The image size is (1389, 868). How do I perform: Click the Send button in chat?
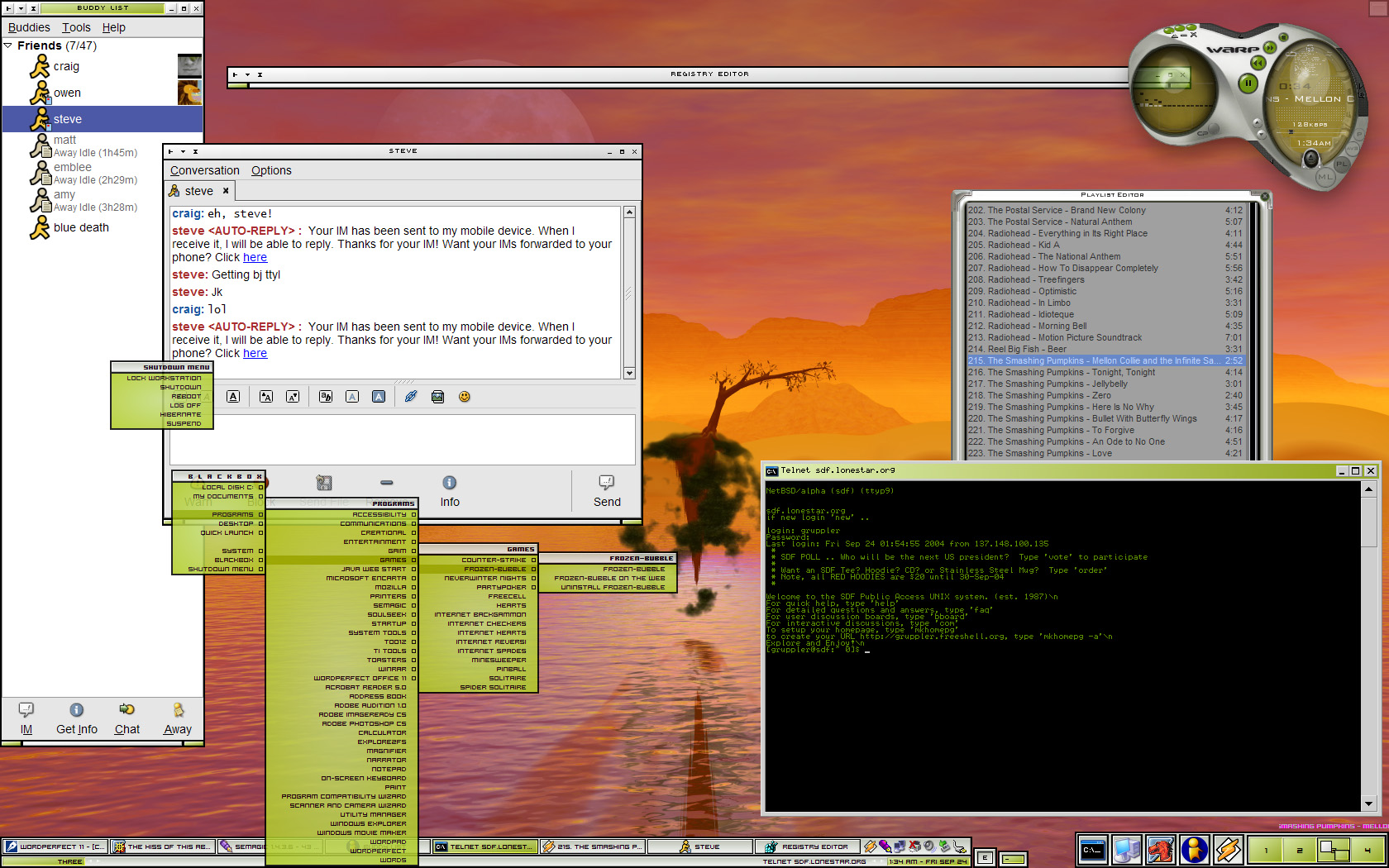[607, 491]
